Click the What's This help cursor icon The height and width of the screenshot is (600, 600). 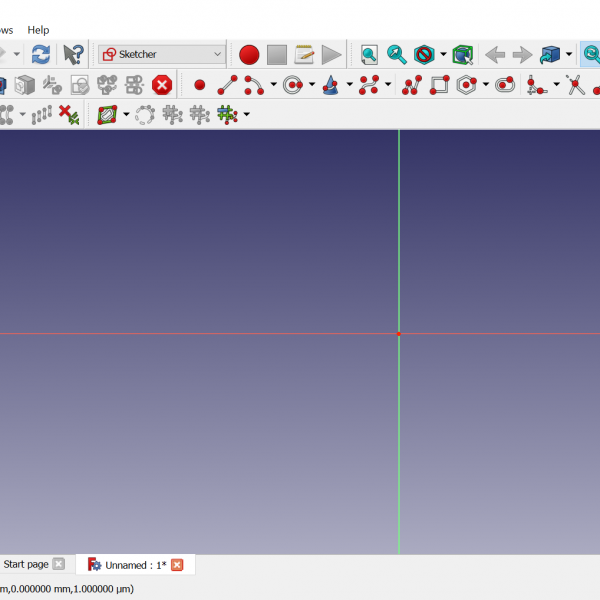tap(73, 54)
